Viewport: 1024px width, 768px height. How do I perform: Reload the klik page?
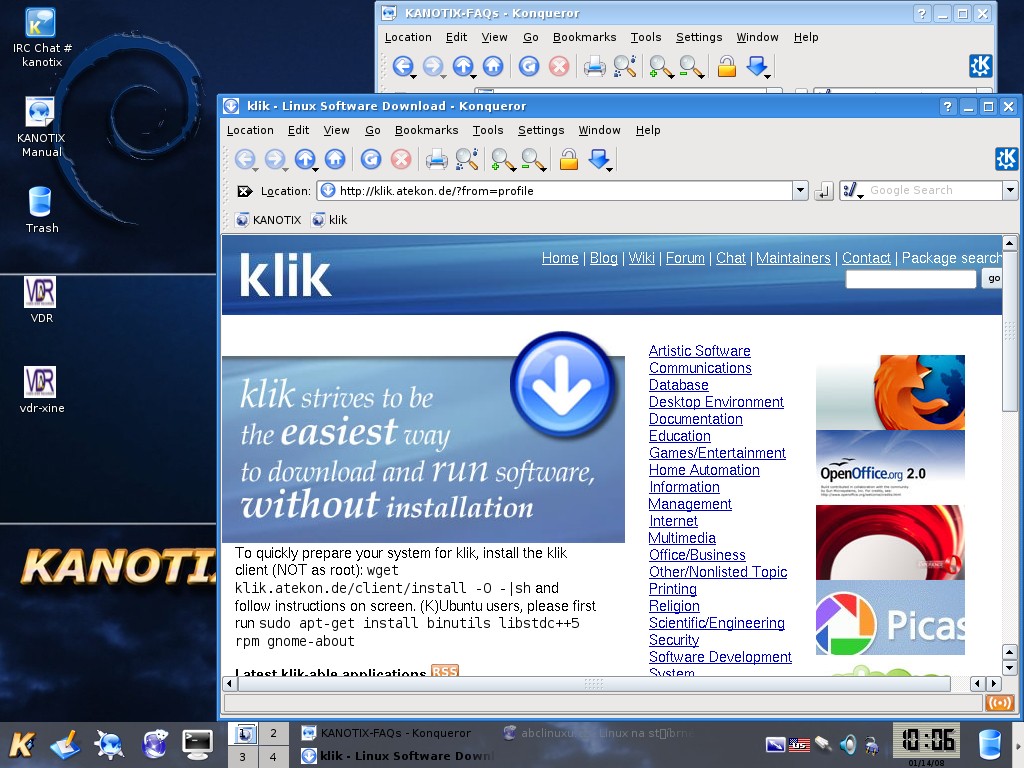pos(371,159)
